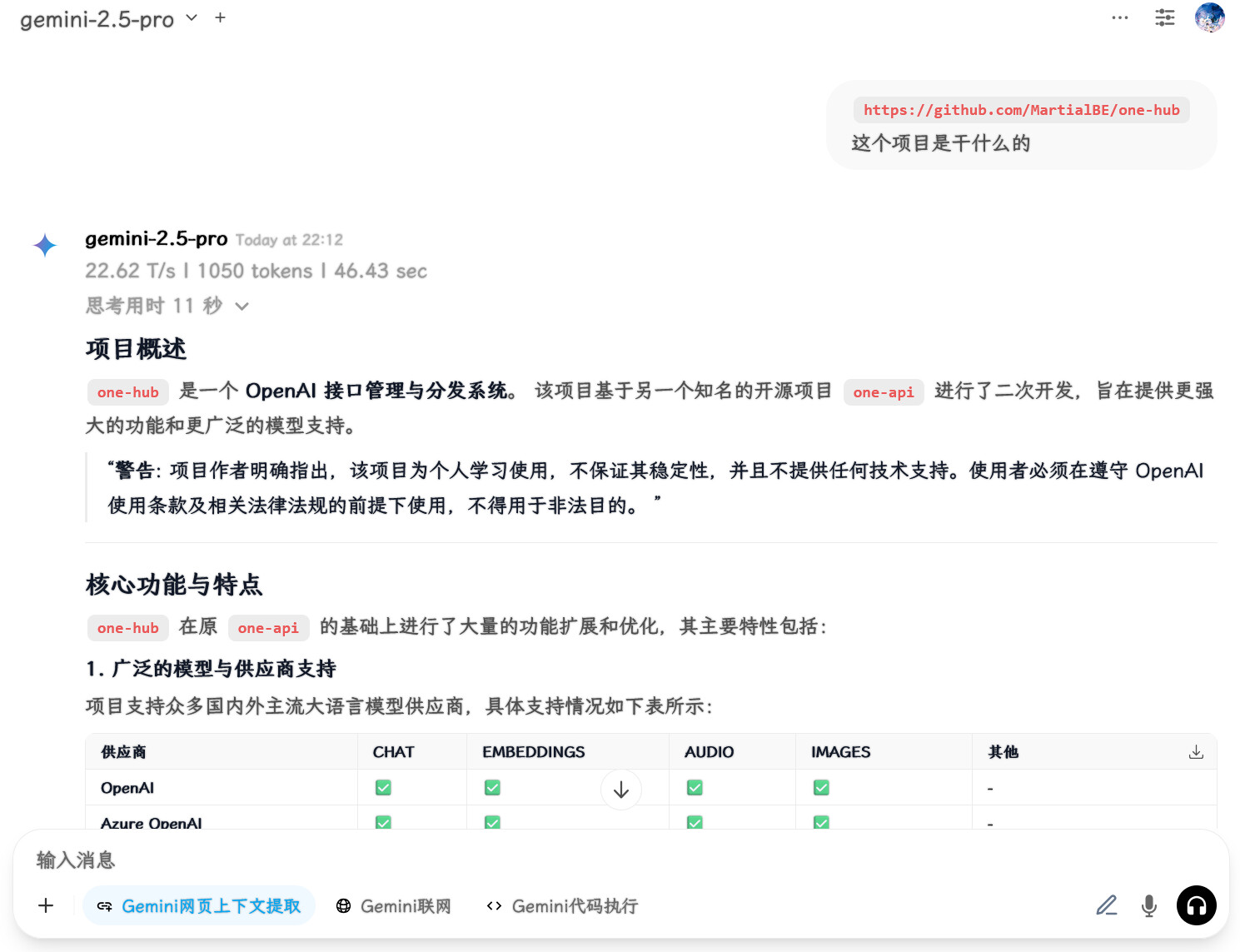This screenshot has height=952, width=1240.
Task: Toggle the OpenAI AUDIO checkbox
Action: tap(695, 787)
